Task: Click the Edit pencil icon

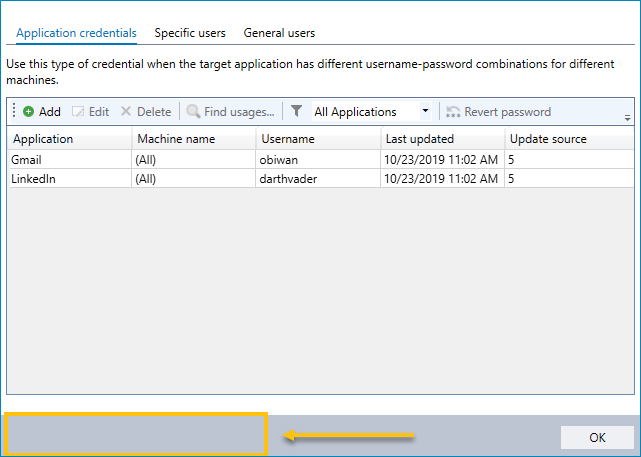Action: coord(78,111)
